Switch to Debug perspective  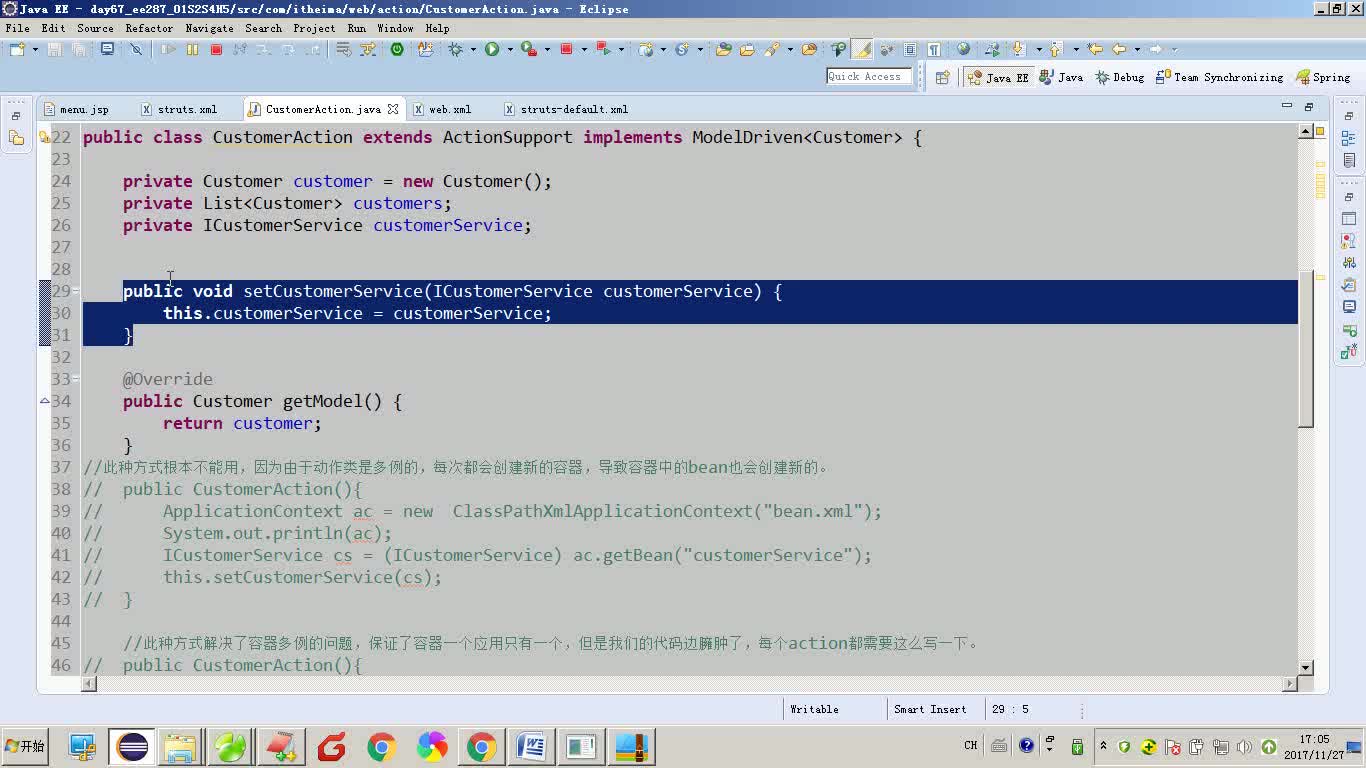pyautogui.click(x=1119, y=77)
